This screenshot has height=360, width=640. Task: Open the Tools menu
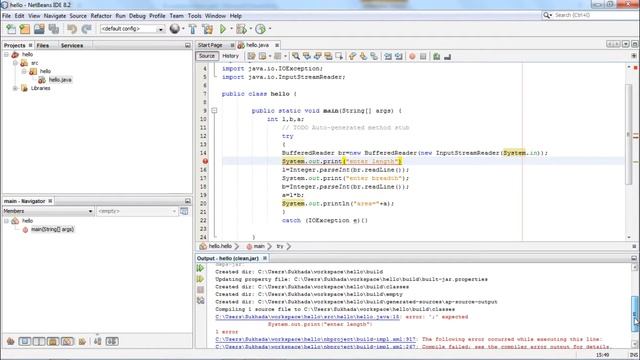point(194,16)
